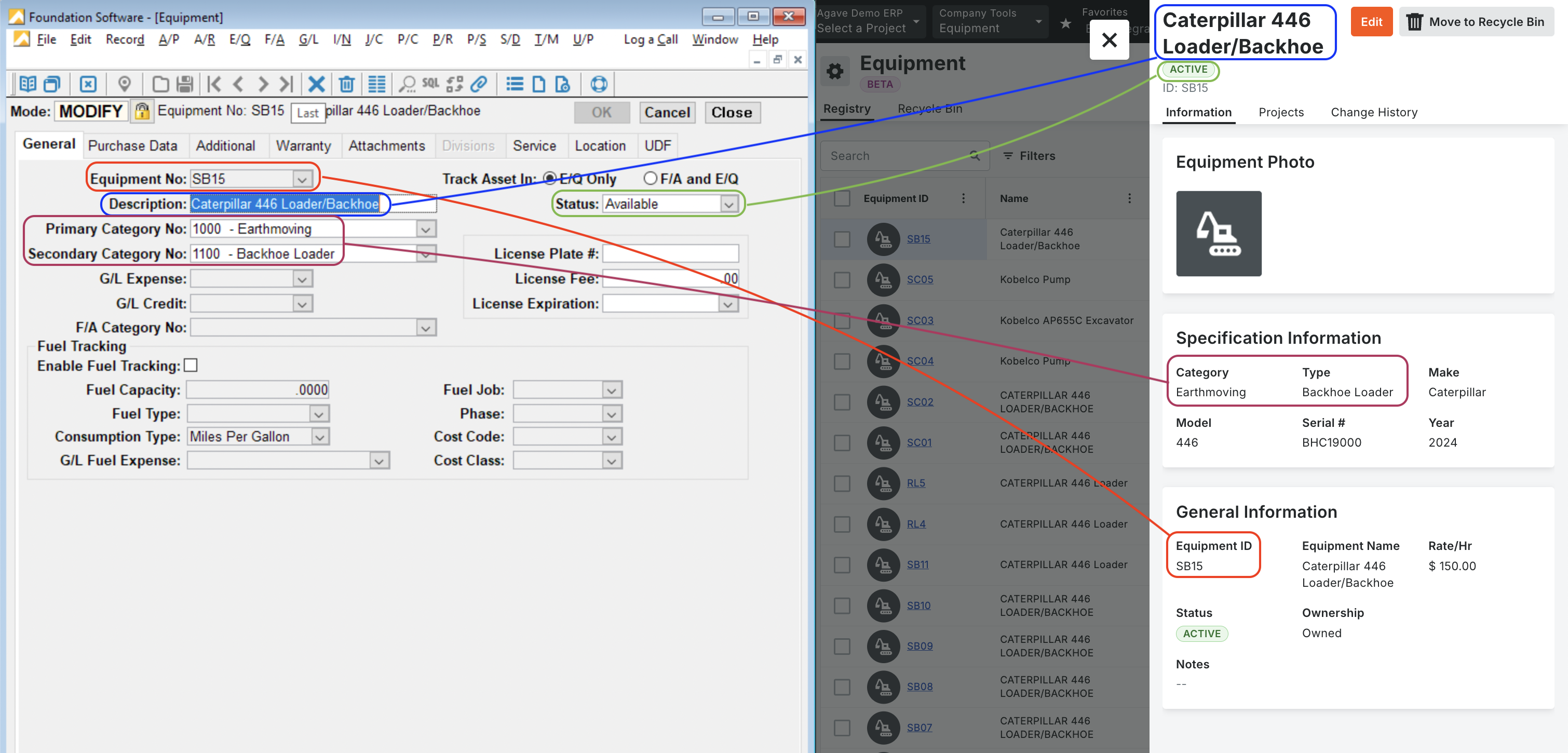This screenshot has height=753, width=1568.
Task: Select the E/Q Only radio button
Action: click(x=550, y=178)
